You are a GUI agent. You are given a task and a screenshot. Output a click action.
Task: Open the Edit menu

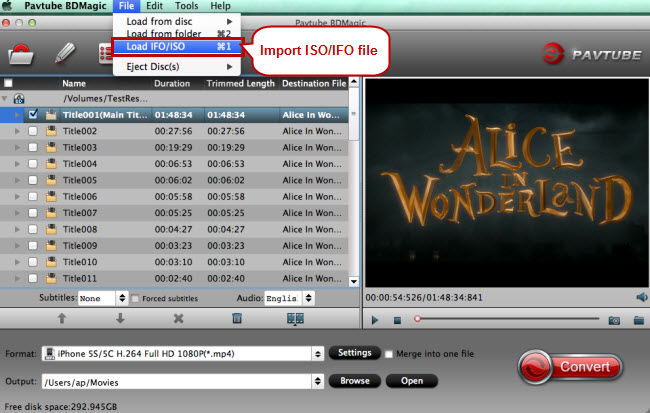tap(154, 6)
